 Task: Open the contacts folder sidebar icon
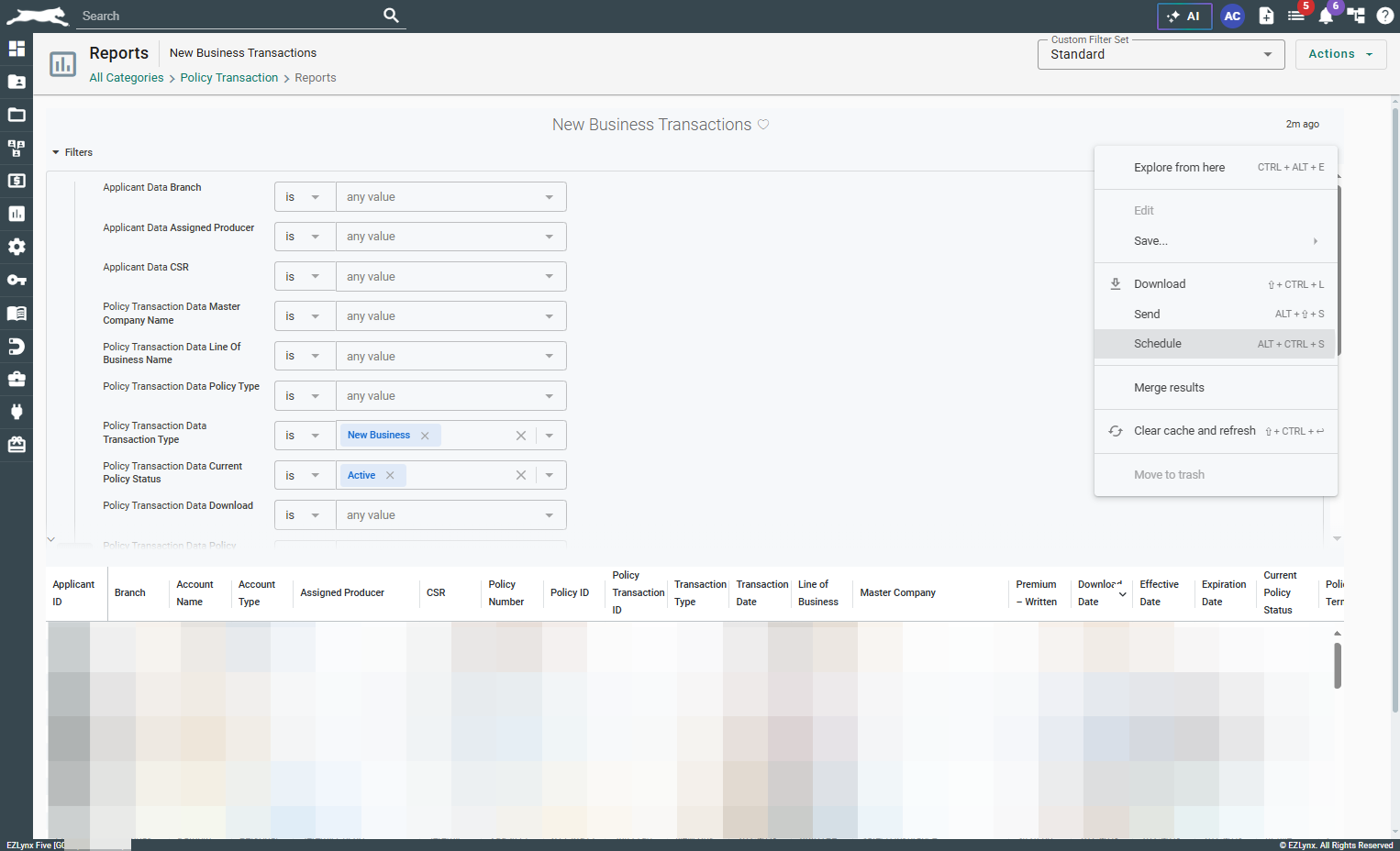pyautogui.click(x=17, y=82)
